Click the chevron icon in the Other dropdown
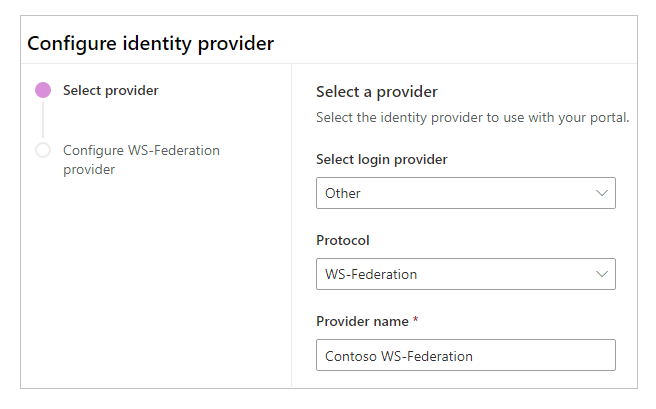Screen dimensions: 656x409 pos(601,193)
